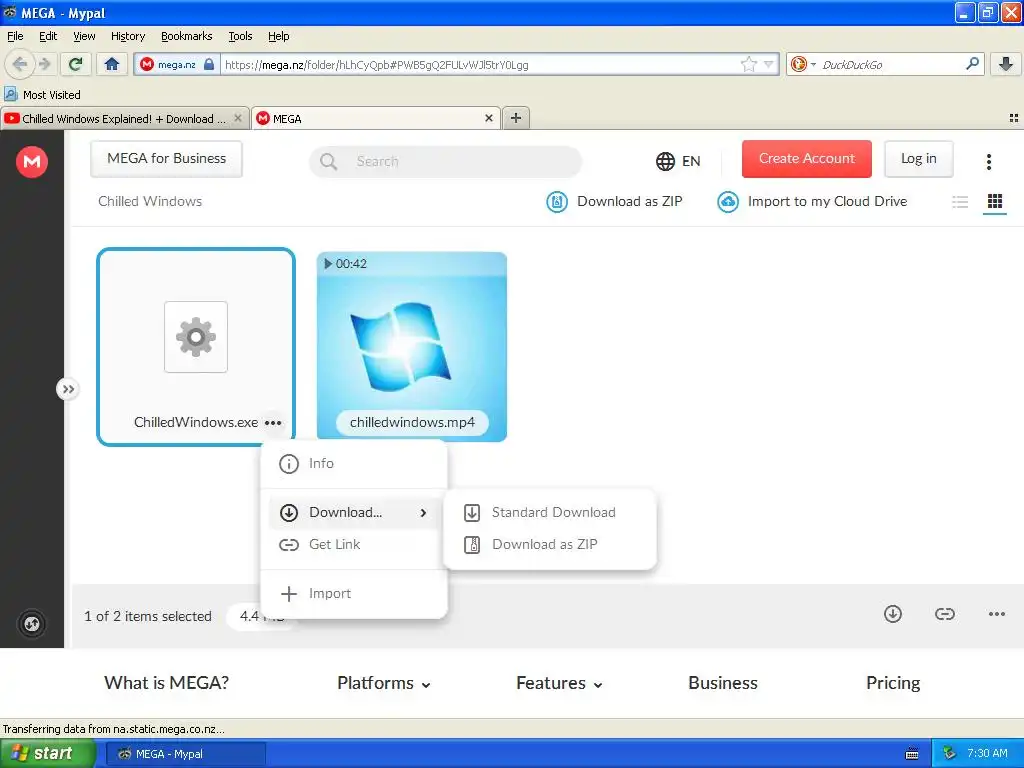
Task: Reload the page with the refresh icon
Action: coord(76,64)
